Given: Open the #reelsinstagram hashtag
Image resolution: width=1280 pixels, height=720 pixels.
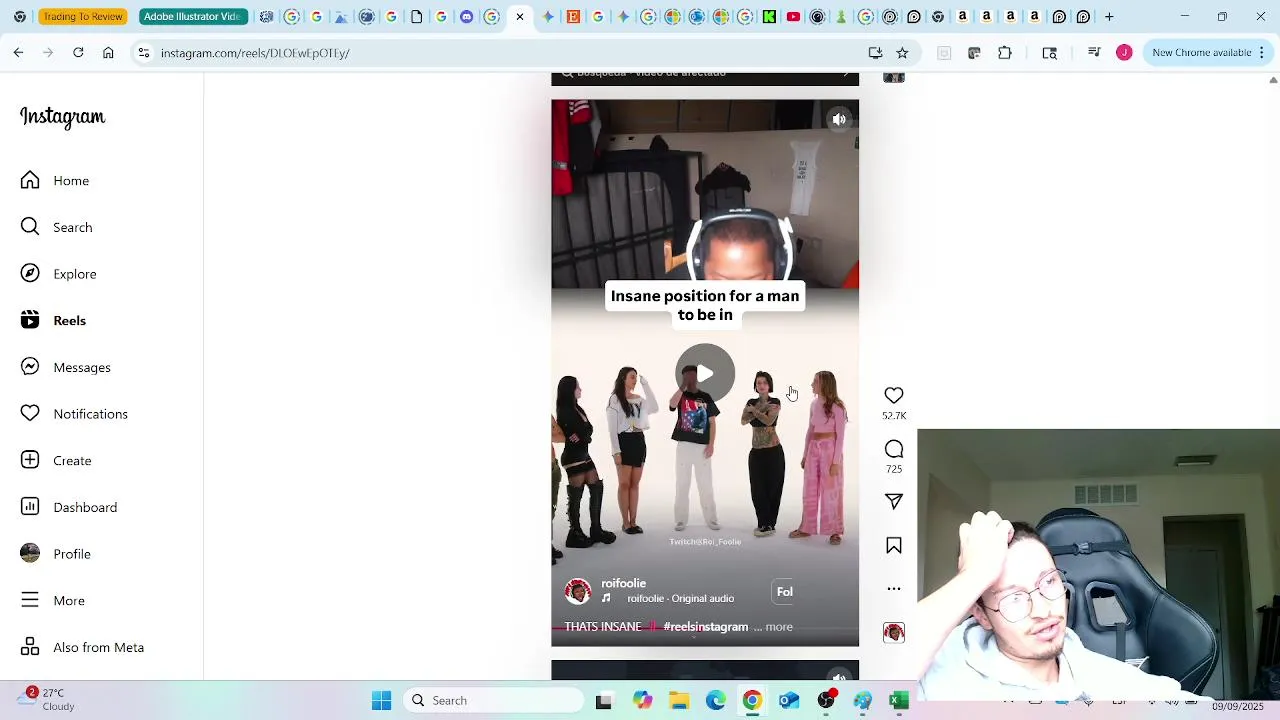Looking at the screenshot, I should (705, 627).
